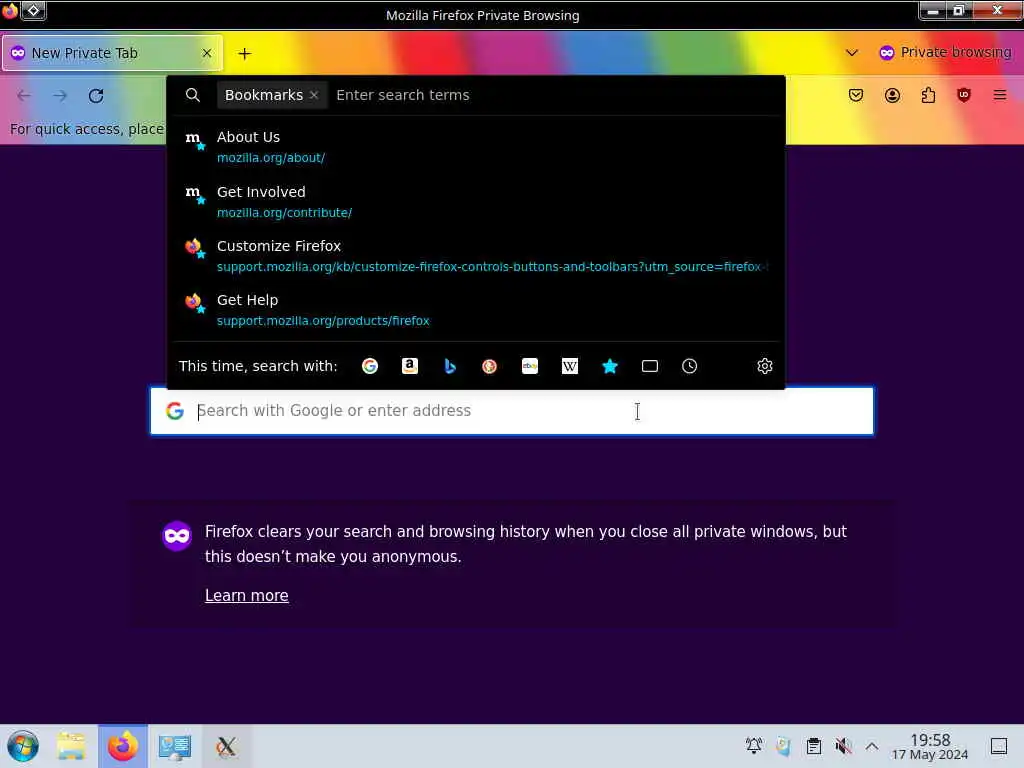The width and height of the screenshot is (1024, 768).
Task: Click the mozilla.org/about/ URL text
Action: pos(271,158)
